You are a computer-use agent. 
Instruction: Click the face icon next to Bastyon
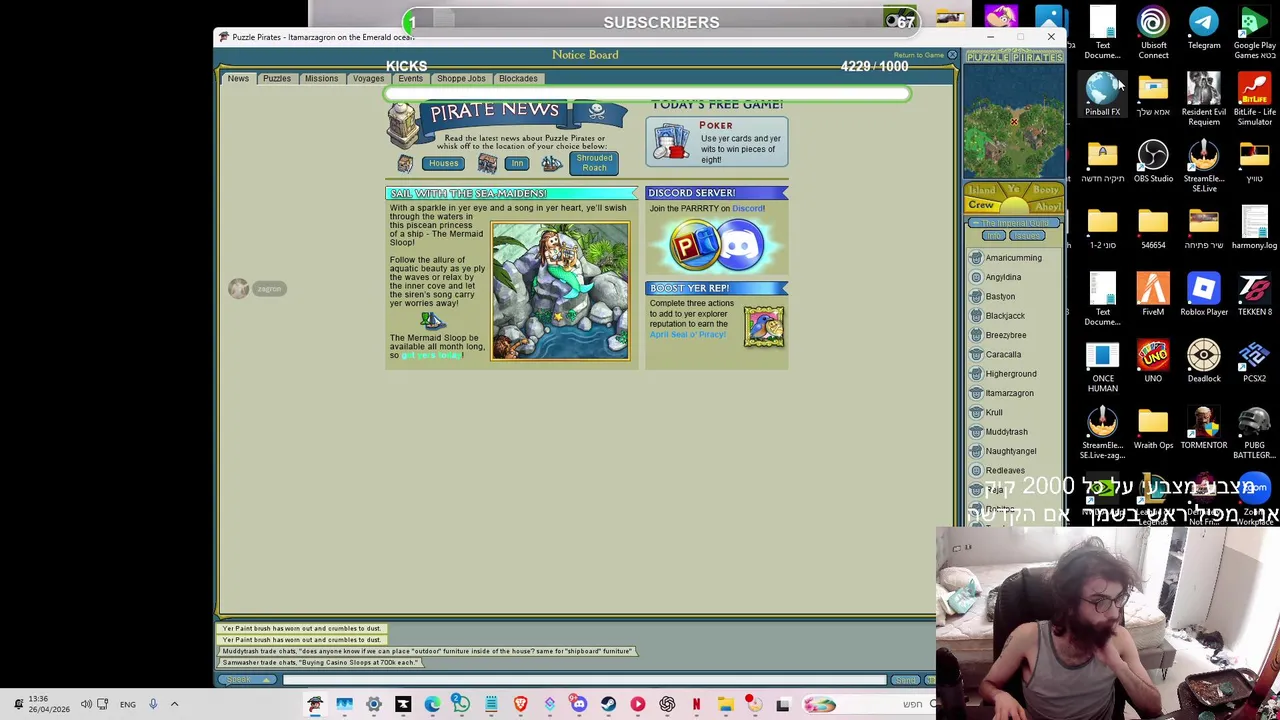(x=976, y=296)
